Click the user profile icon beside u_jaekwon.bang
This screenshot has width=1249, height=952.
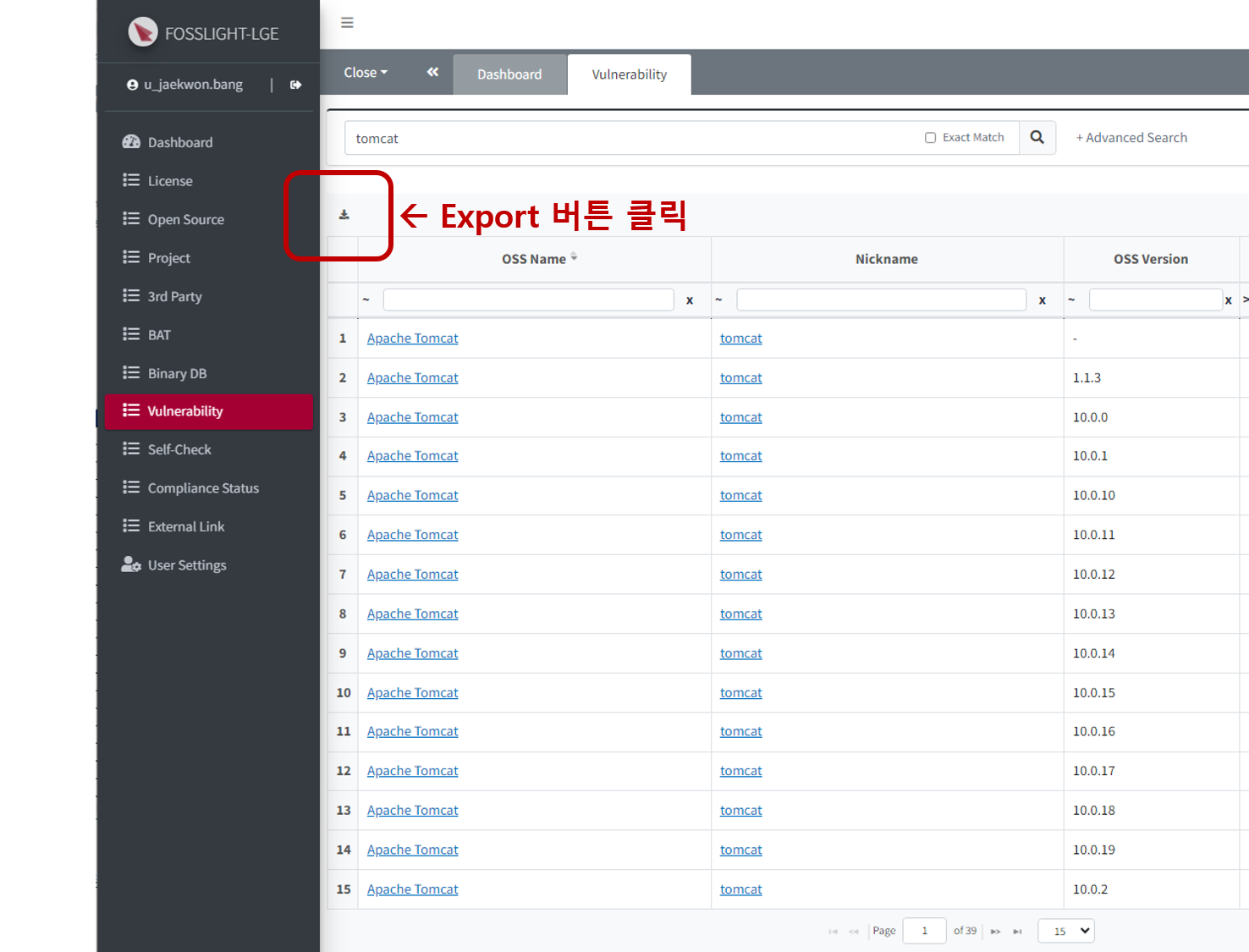(x=132, y=85)
